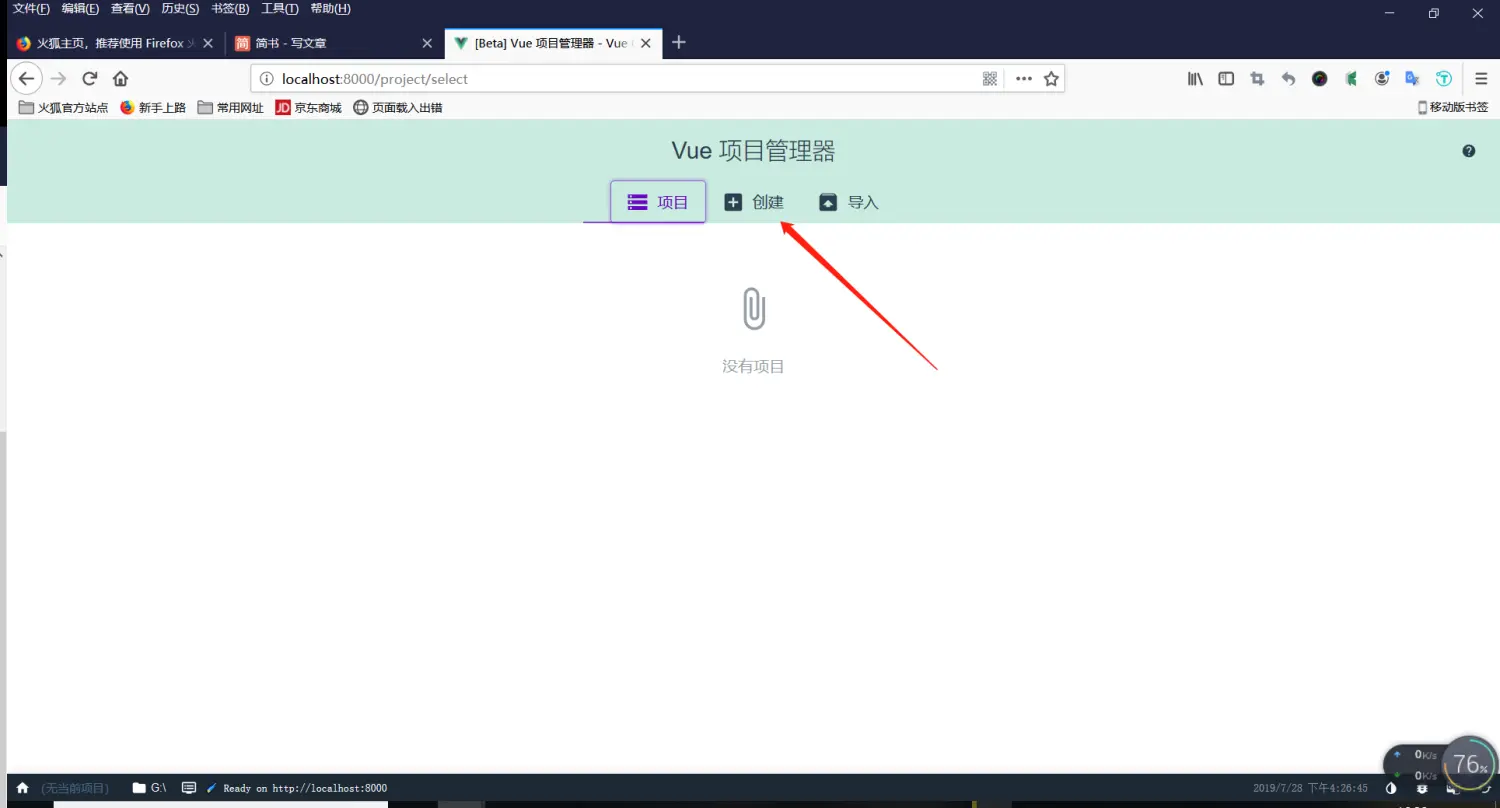Open the 页面载入出错 bookmark
This screenshot has width=1500, height=808.
point(398,107)
